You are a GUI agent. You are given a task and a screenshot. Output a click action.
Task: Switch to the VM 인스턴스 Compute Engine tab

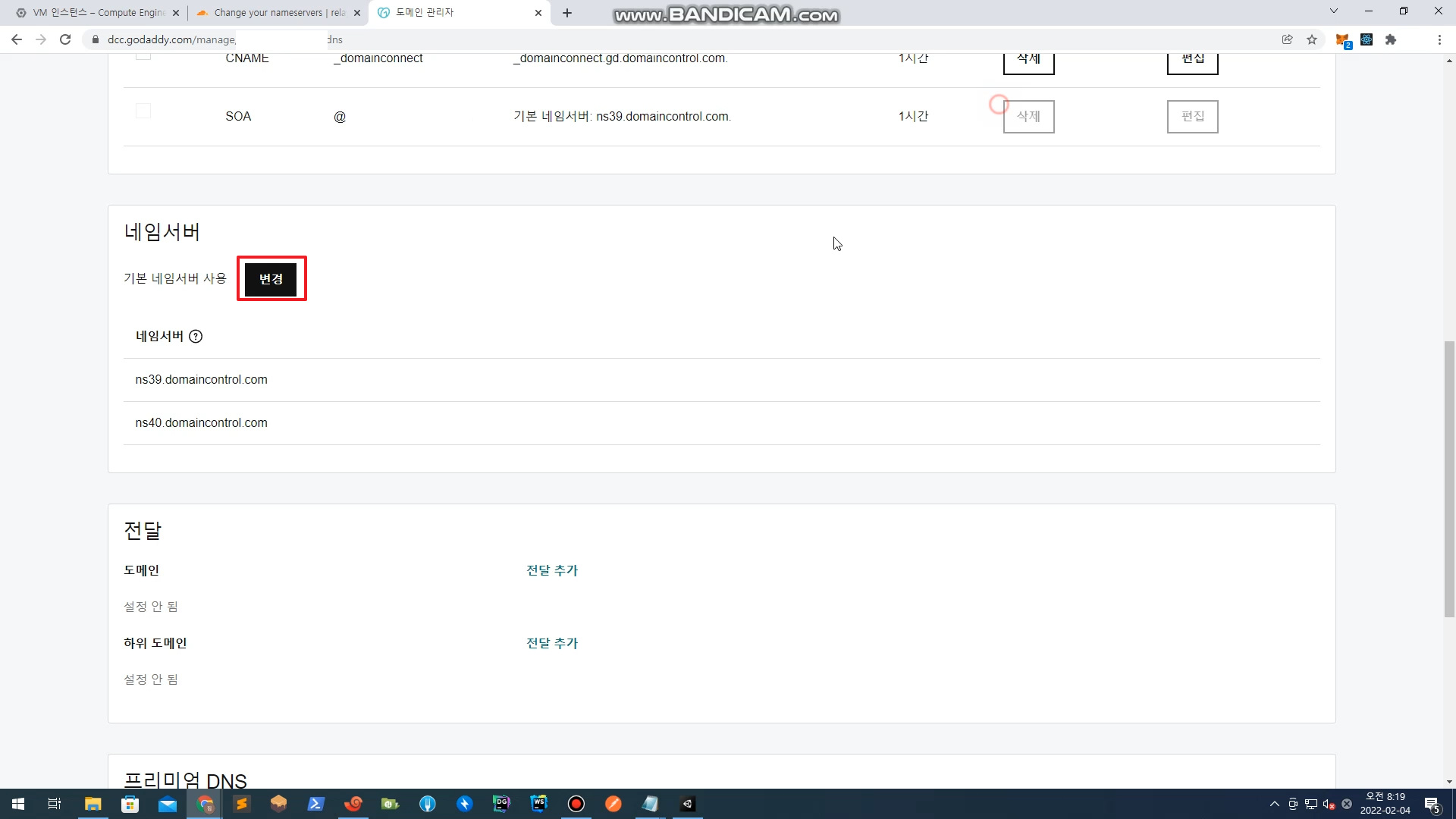pyautogui.click(x=97, y=13)
